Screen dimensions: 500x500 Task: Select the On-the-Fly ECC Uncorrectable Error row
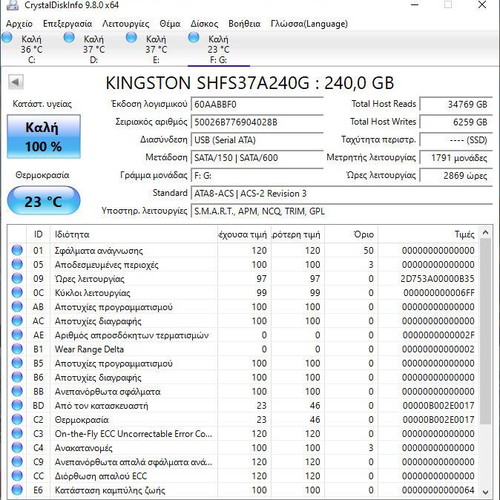(243, 434)
